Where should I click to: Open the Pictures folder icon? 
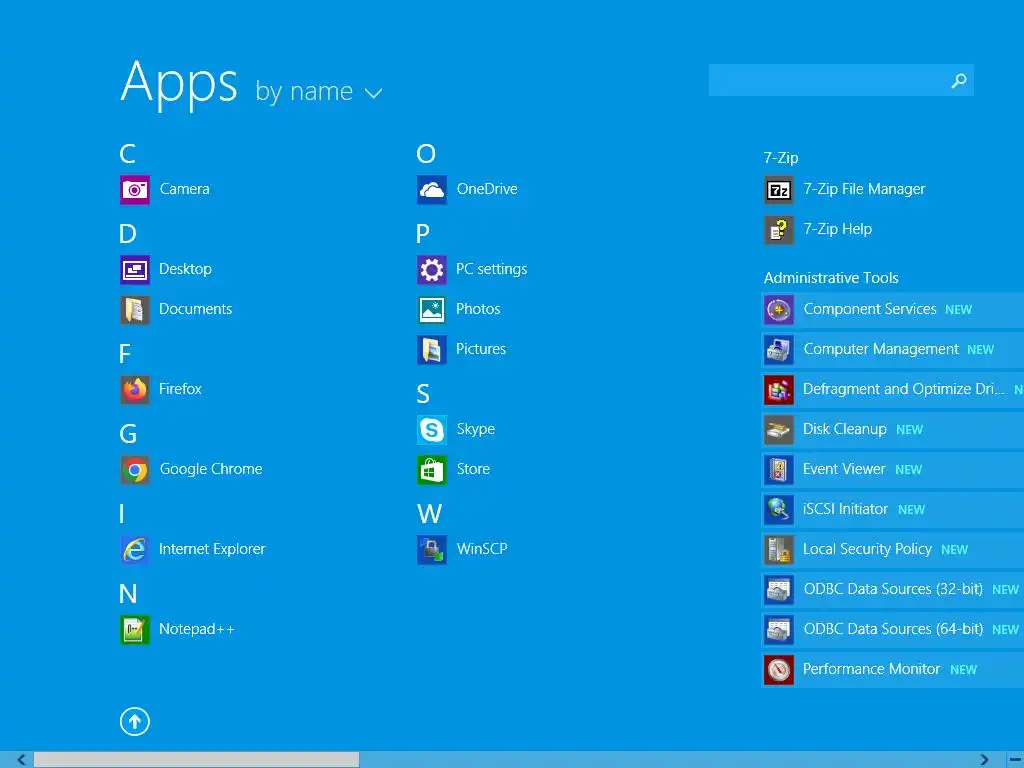(x=432, y=350)
